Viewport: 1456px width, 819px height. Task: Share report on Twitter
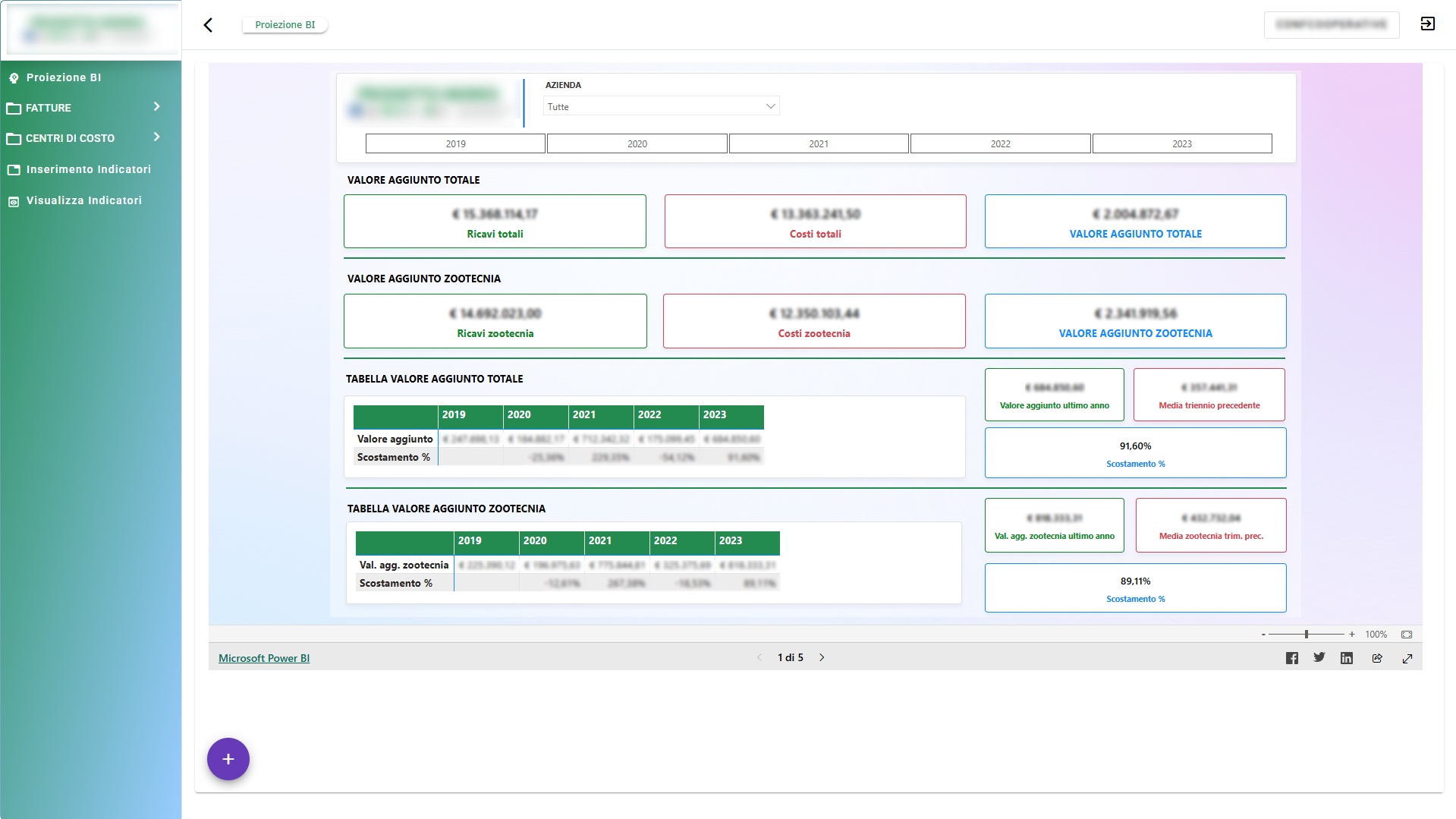[1319, 657]
